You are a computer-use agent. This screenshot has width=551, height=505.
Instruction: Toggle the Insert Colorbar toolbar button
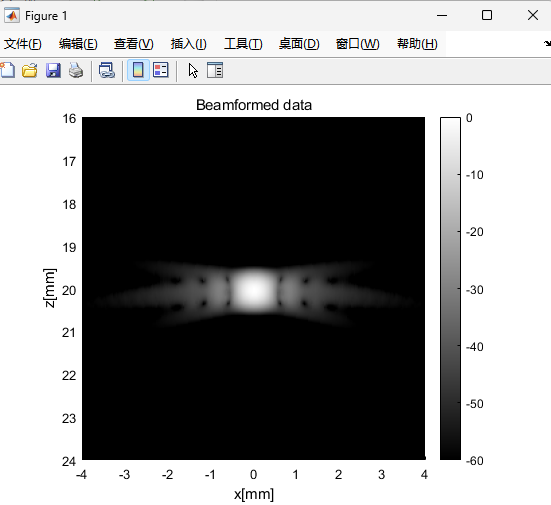pyautogui.click(x=138, y=70)
